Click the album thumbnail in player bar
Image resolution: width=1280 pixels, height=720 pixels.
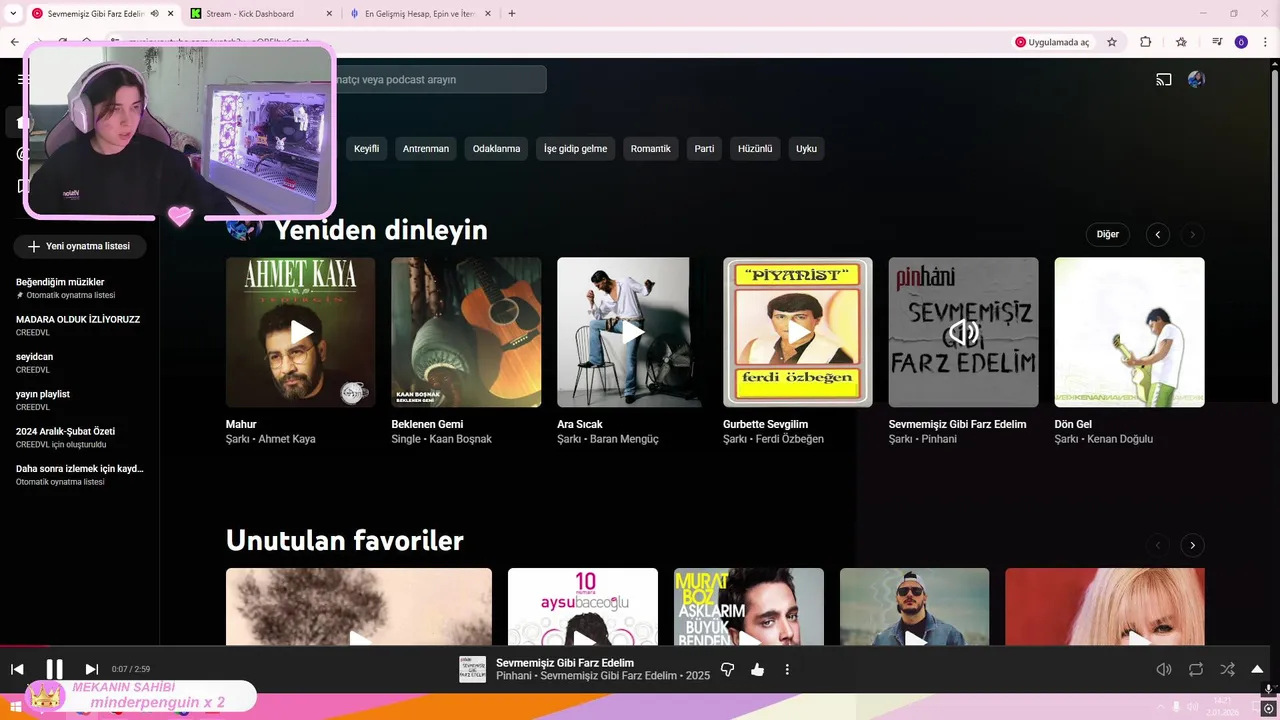click(x=472, y=669)
